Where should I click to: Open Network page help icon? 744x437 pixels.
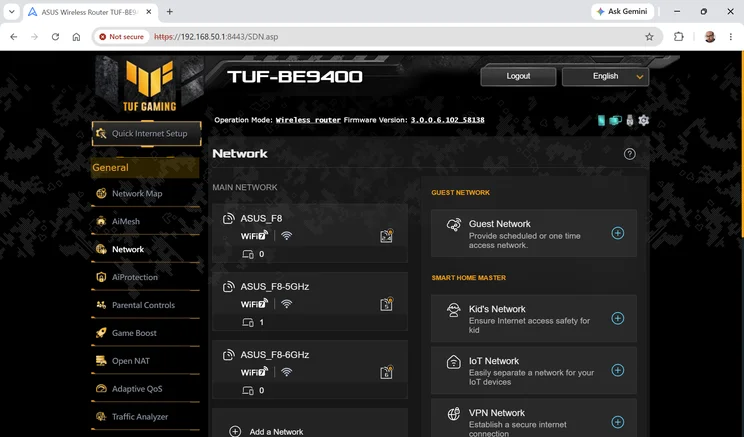pos(630,154)
